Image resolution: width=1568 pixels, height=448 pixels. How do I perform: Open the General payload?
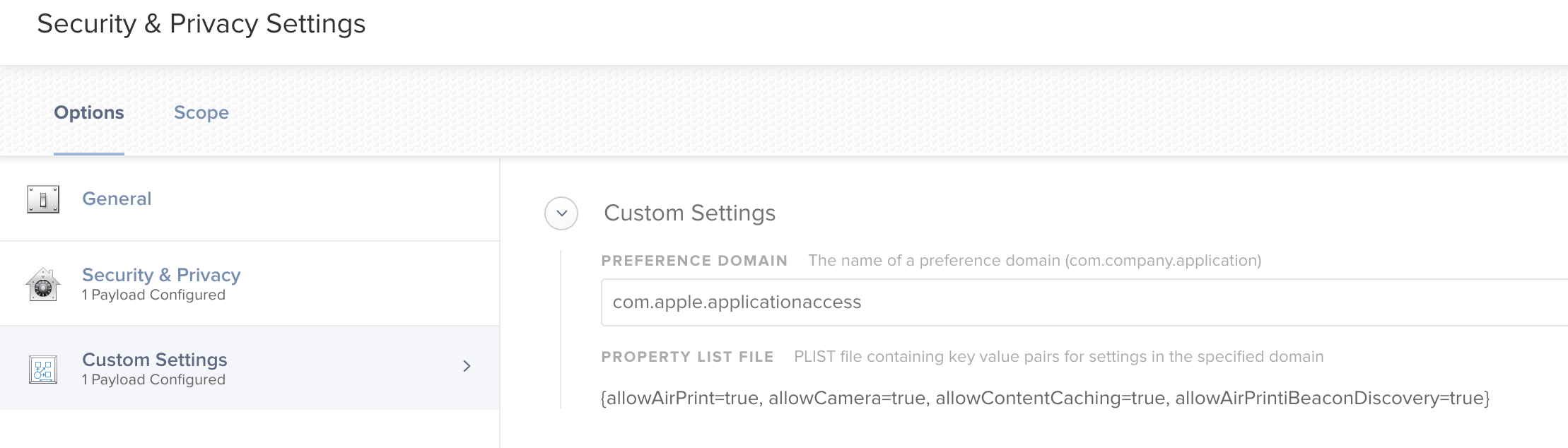tap(250, 199)
